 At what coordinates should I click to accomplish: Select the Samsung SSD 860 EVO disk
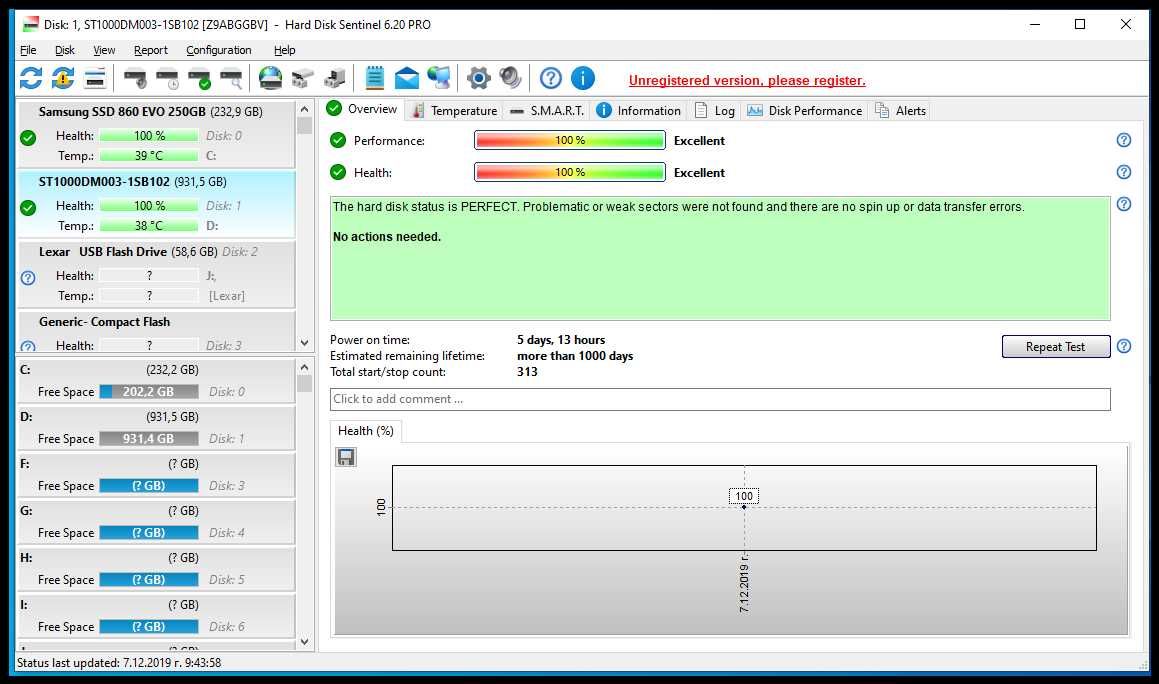coord(156,134)
